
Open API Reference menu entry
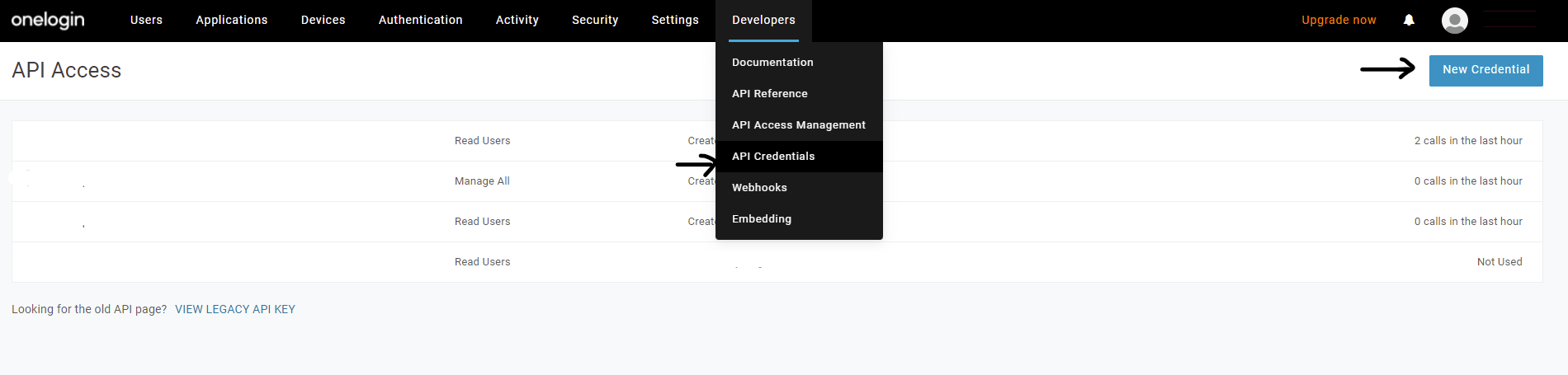pos(769,94)
